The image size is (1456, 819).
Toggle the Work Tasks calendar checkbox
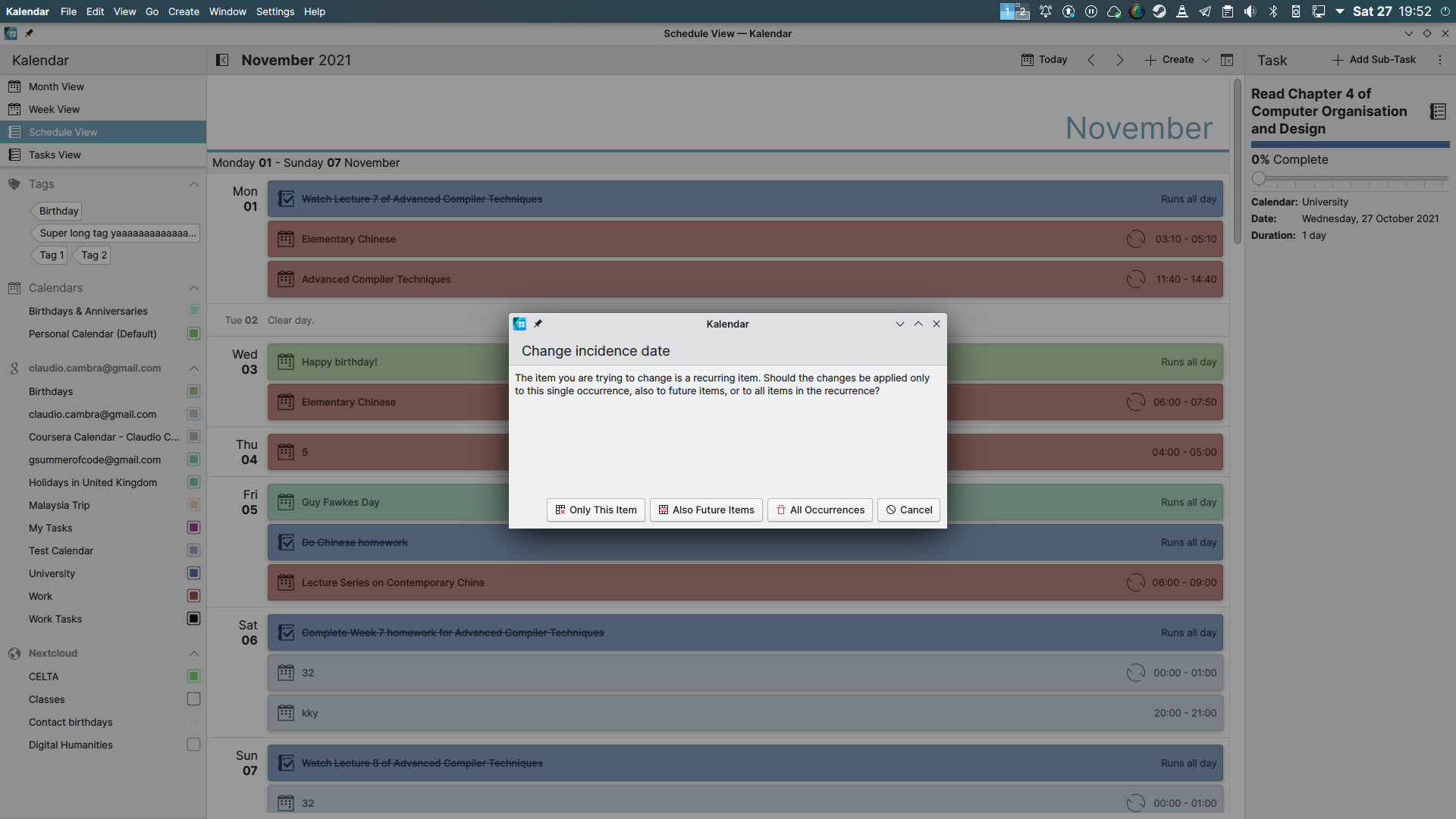(x=193, y=619)
